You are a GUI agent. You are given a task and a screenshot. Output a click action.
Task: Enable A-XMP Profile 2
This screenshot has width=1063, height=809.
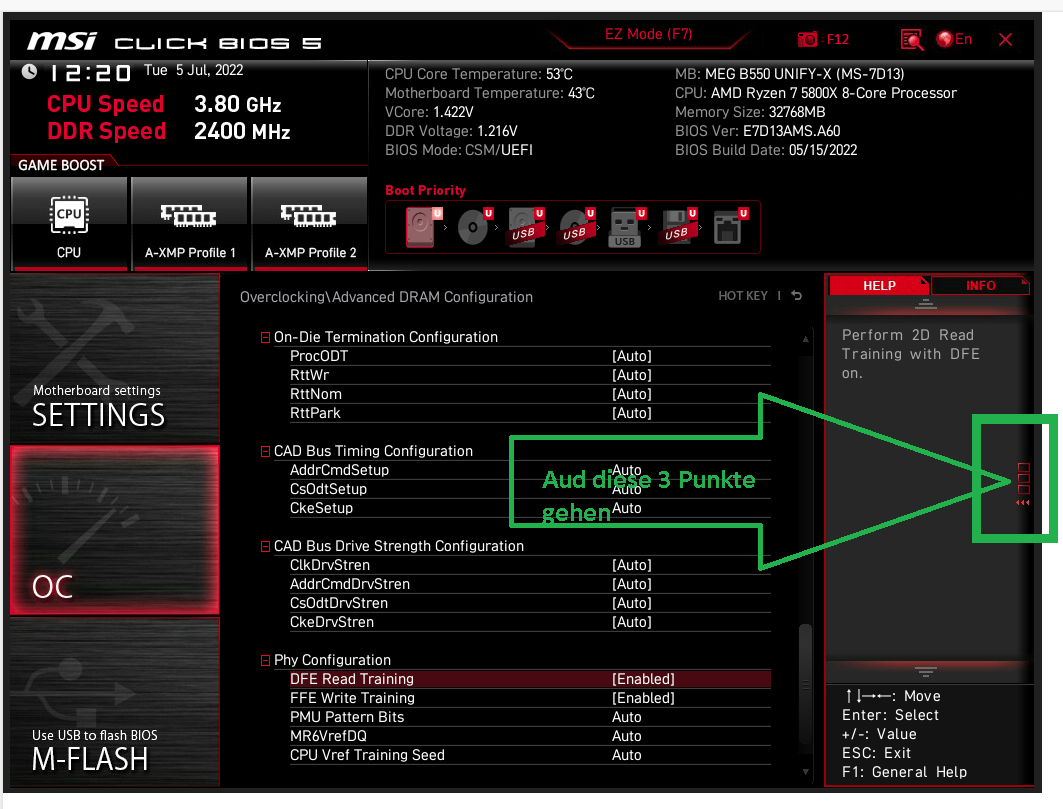click(310, 223)
